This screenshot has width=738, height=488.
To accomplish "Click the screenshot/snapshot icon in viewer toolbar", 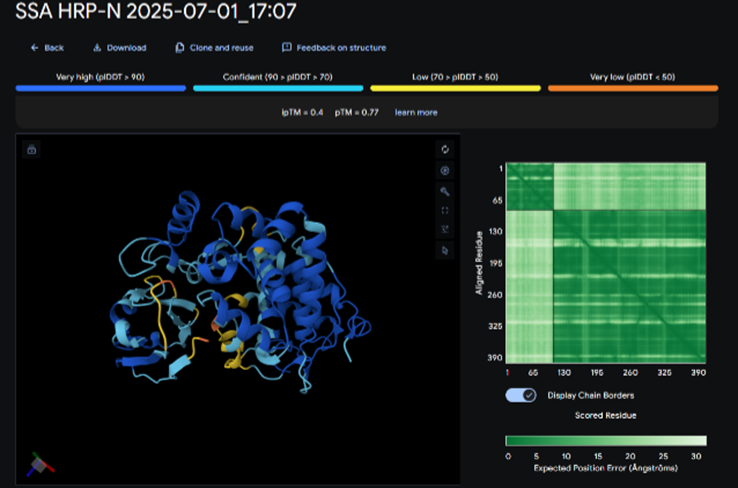I will tap(445, 170).
